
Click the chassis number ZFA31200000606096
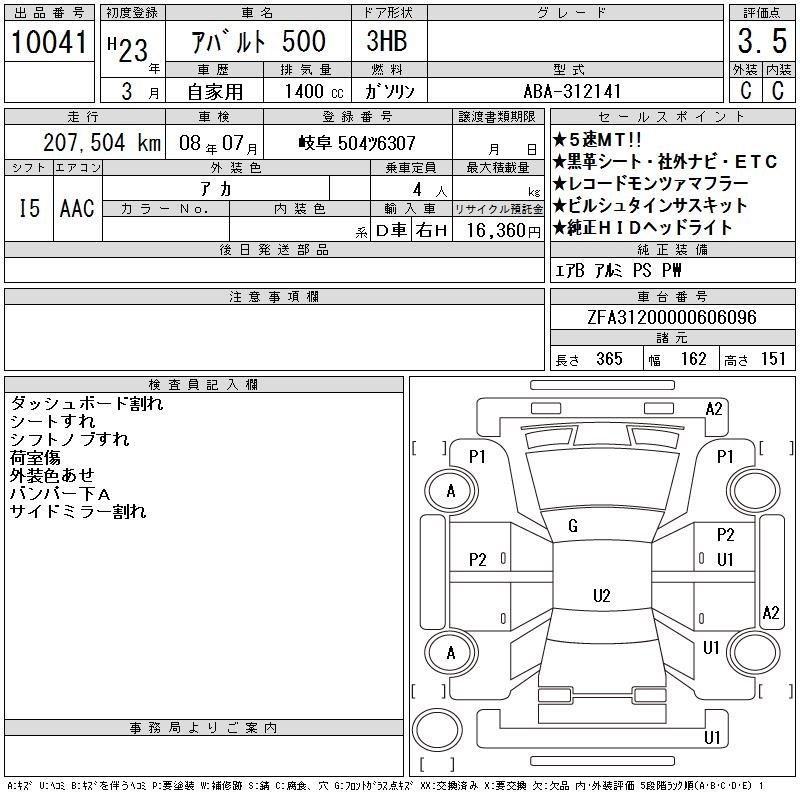point(672,317)
